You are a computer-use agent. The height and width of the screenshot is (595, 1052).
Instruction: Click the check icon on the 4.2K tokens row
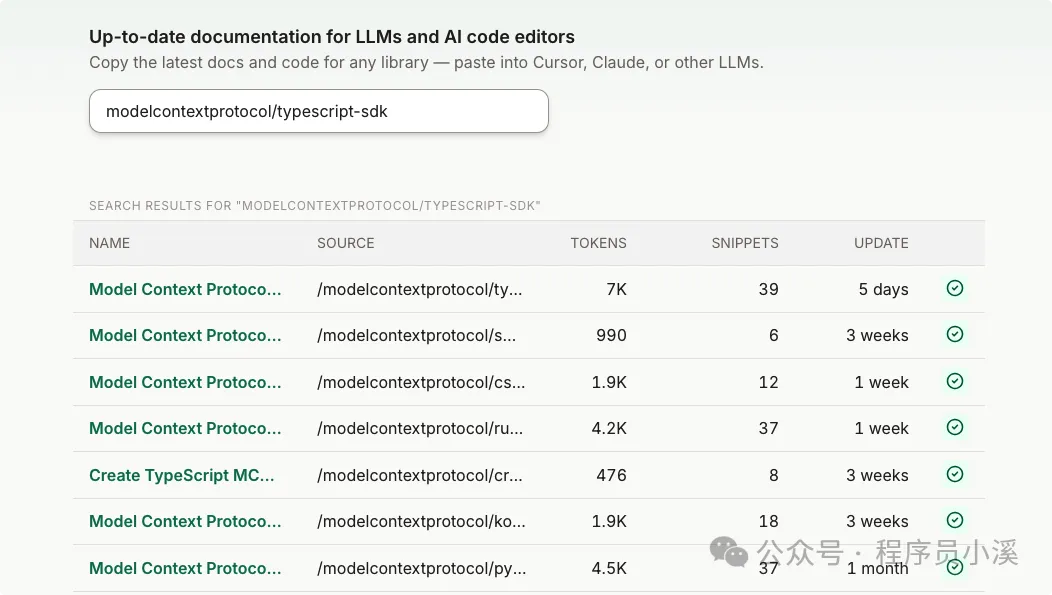pyautogui.click(x=955, y=428)
